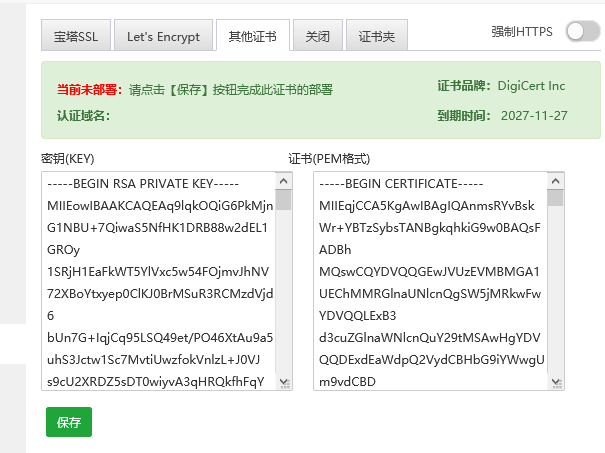Screen dimensions: 605x453
Task: Open the 关闭 tab
Action: pos(318,35)
